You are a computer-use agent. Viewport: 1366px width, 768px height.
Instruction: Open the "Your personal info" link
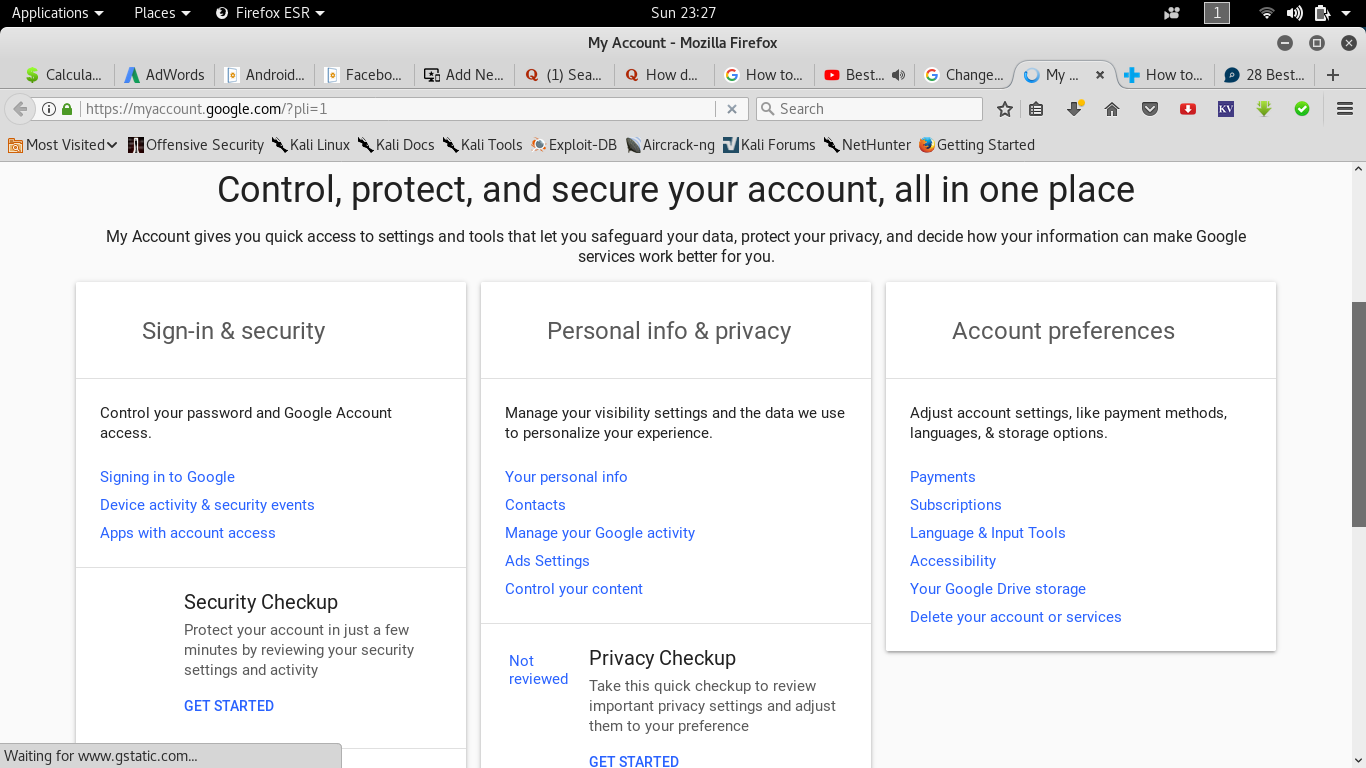(566, 477)
